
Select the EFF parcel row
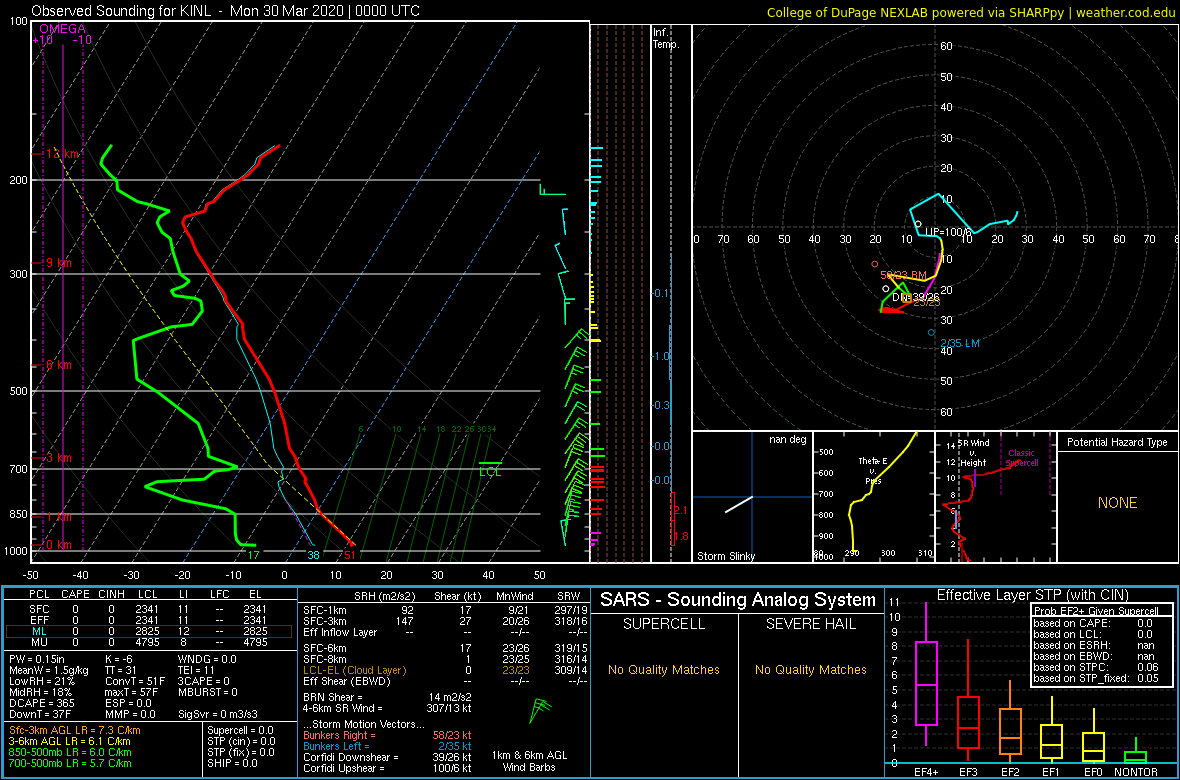[x=149, y=620]
